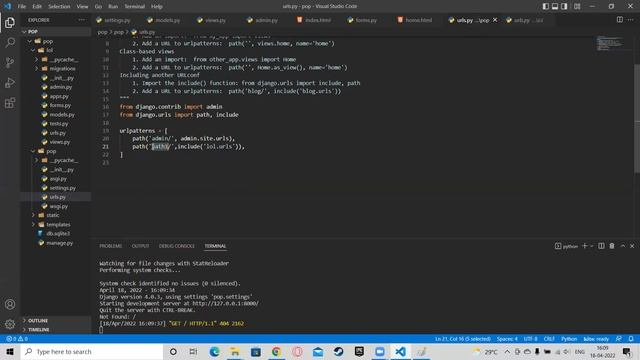Click the Python language mode indicator

(569, 339)
